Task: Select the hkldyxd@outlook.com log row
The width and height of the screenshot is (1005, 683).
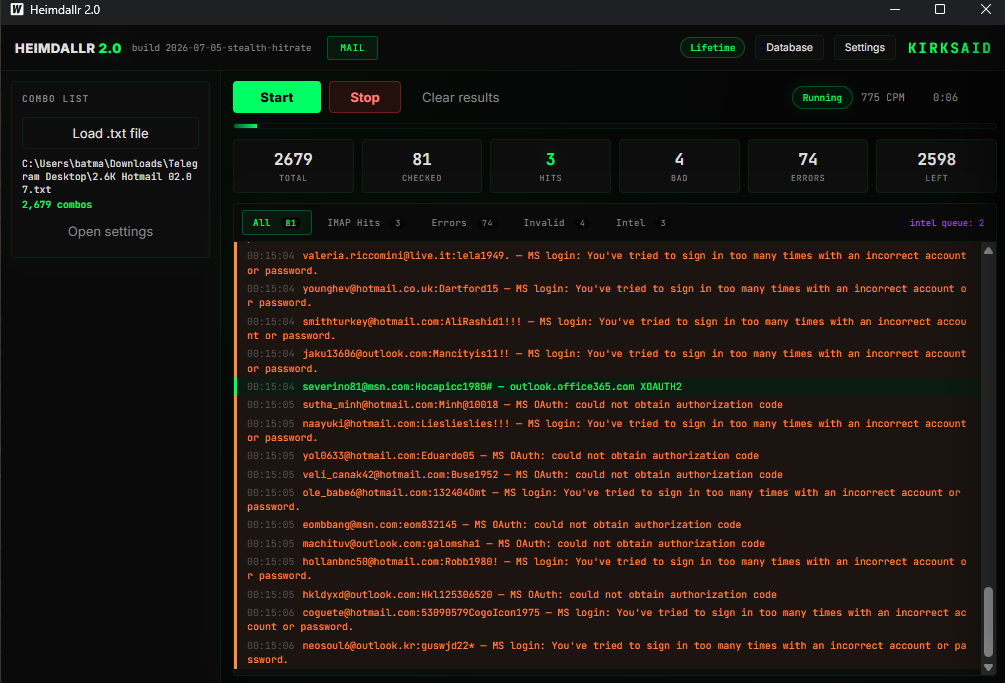Action: [x=608, y=595]
